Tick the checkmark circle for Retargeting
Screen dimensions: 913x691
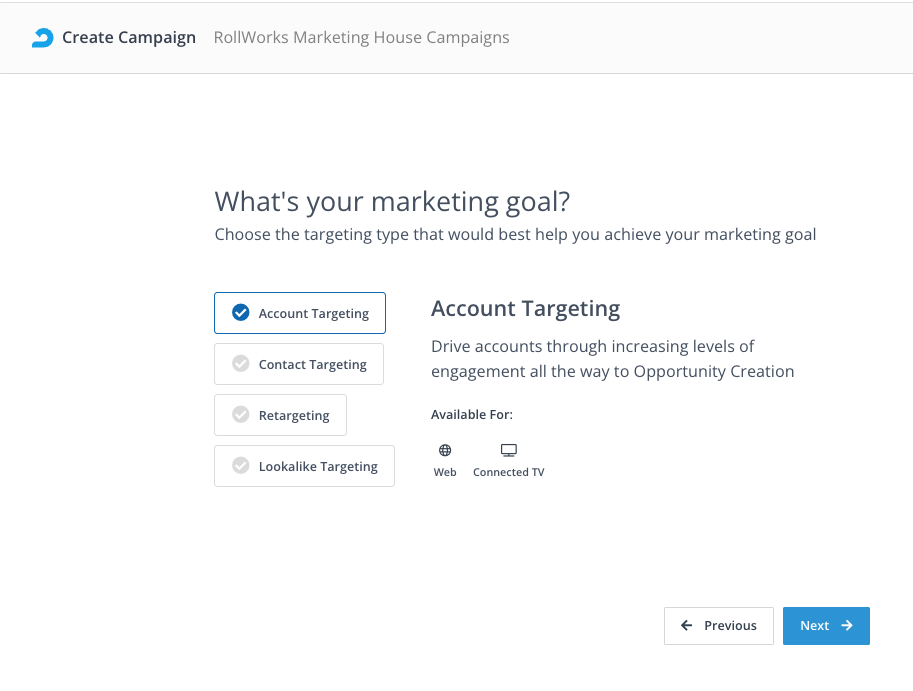point(240,415)
